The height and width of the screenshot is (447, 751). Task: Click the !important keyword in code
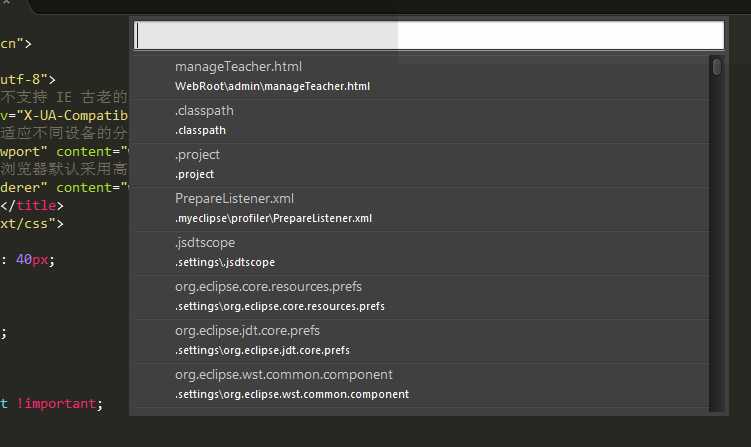(57, 403)
